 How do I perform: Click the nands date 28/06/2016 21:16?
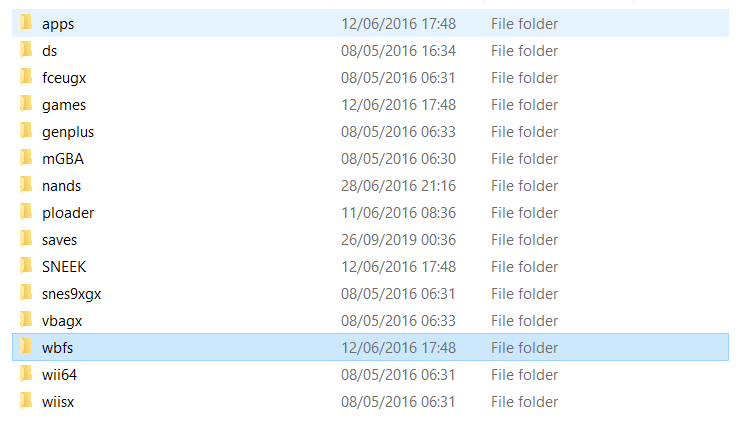click(398, 186)
